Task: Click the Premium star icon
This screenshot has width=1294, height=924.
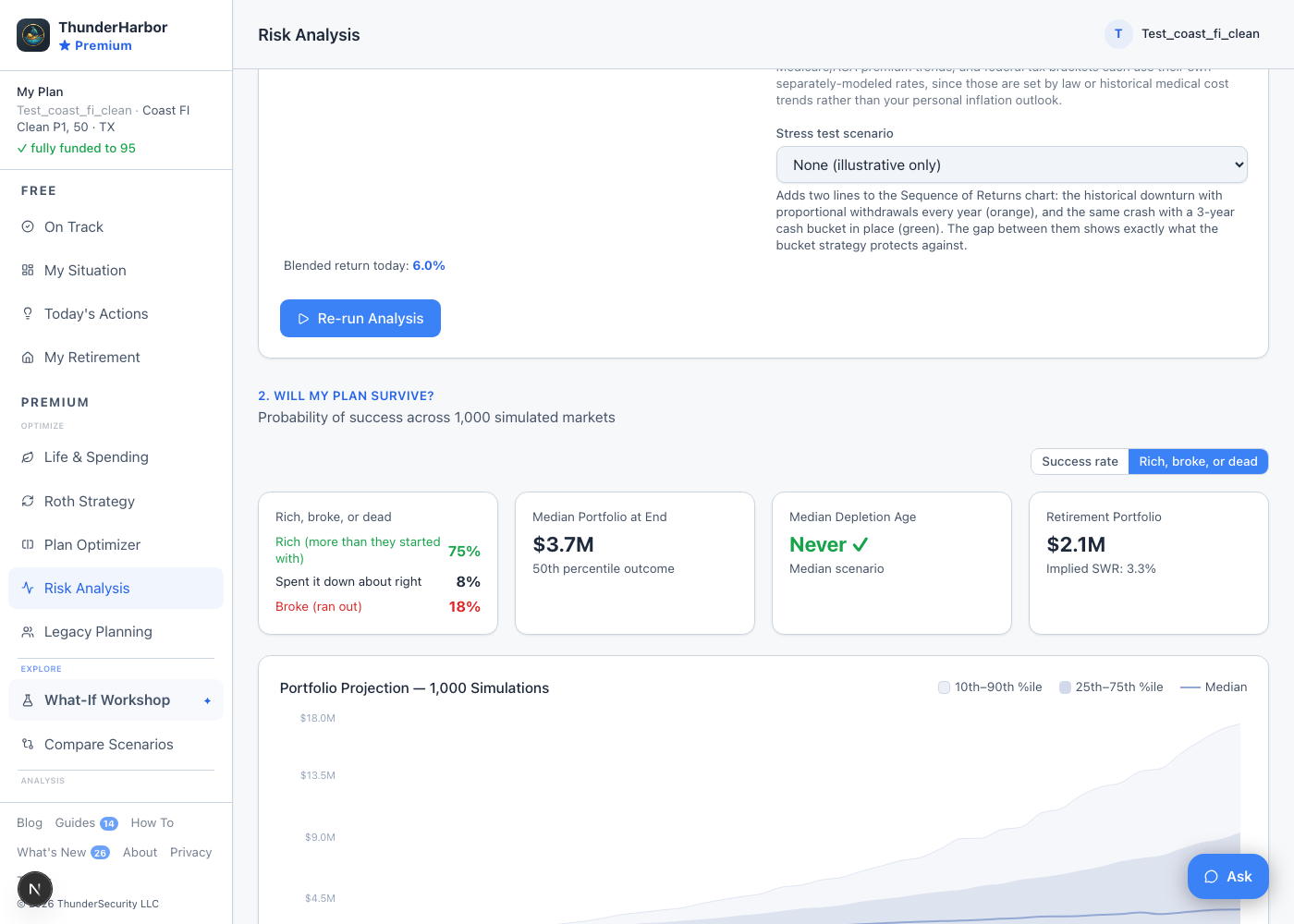Action: coord(65,45)
